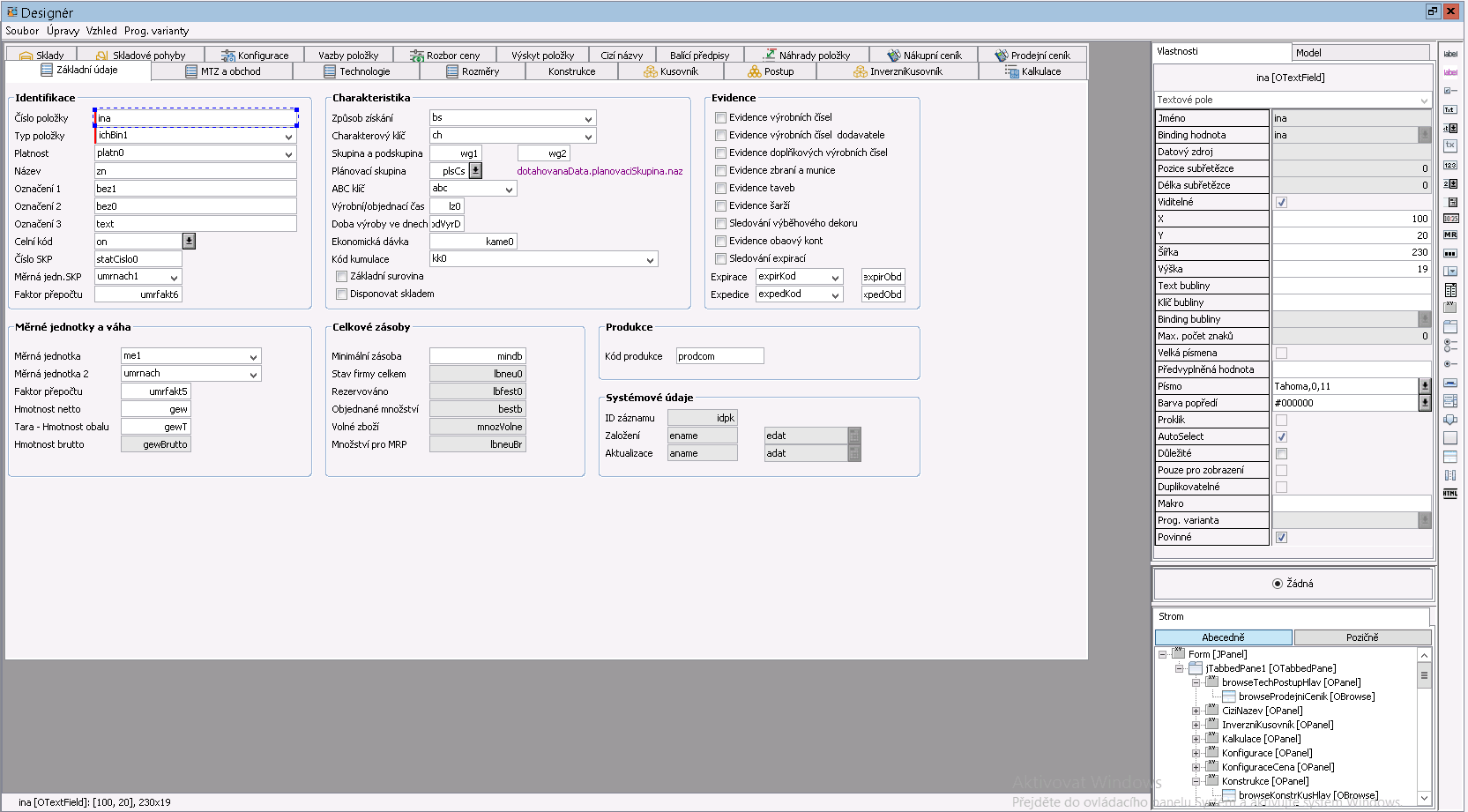The width and height of the screenshot is (1468, 812).
Task: Switch to the Technologie tab
Action: click(x=364, y=72)
